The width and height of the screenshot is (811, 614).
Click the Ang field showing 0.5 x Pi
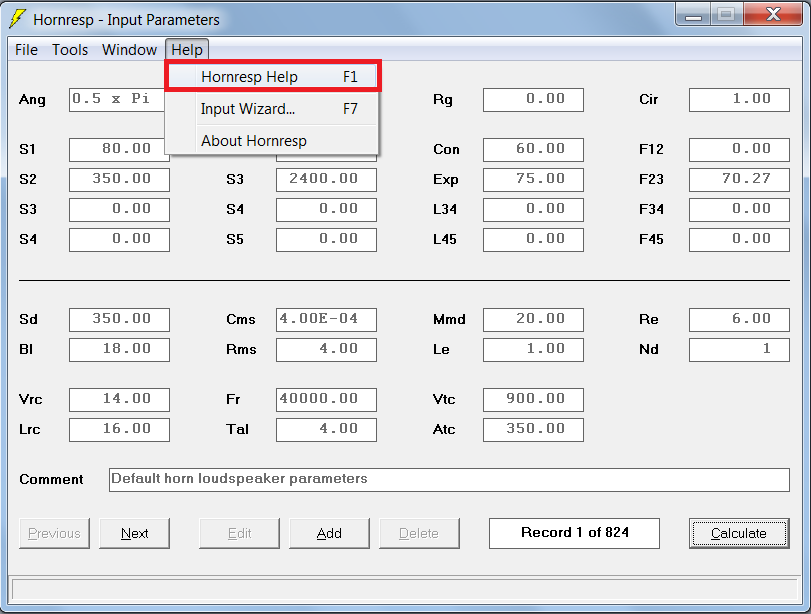117,100
